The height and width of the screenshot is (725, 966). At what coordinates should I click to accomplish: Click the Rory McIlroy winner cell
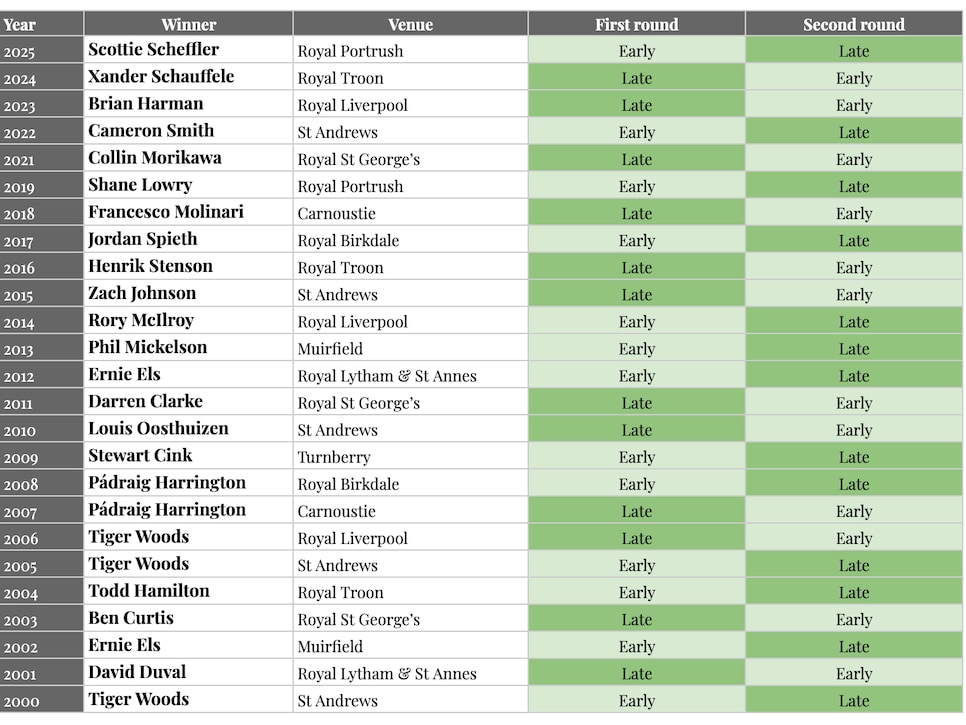coord(189,321)
